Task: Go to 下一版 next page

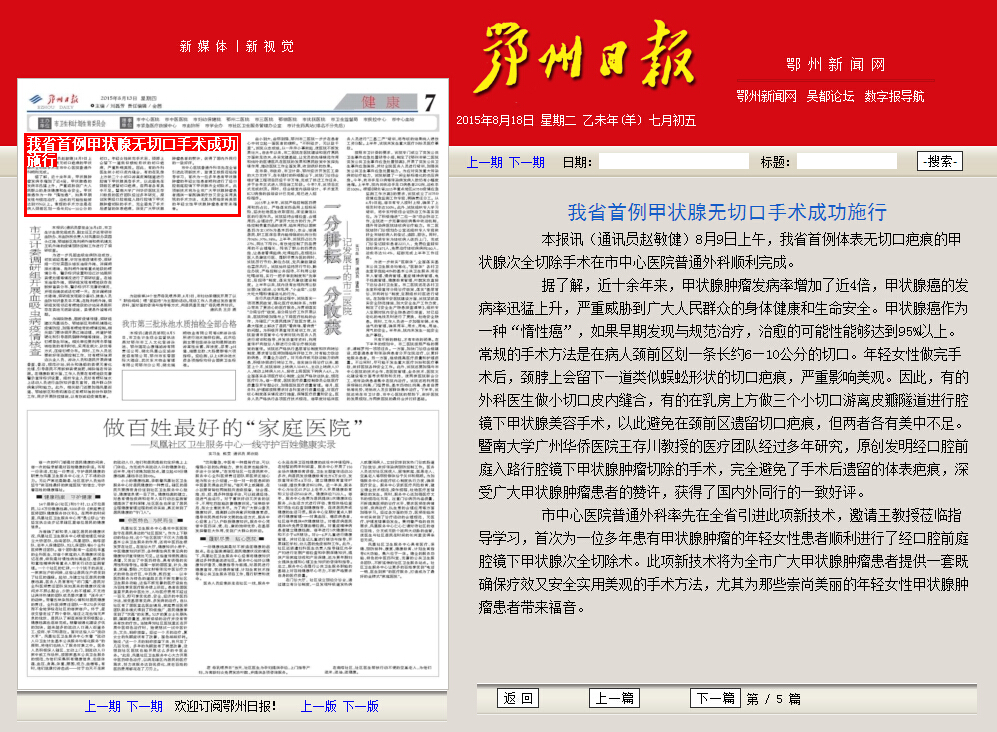Action: [x=361, y=707]
